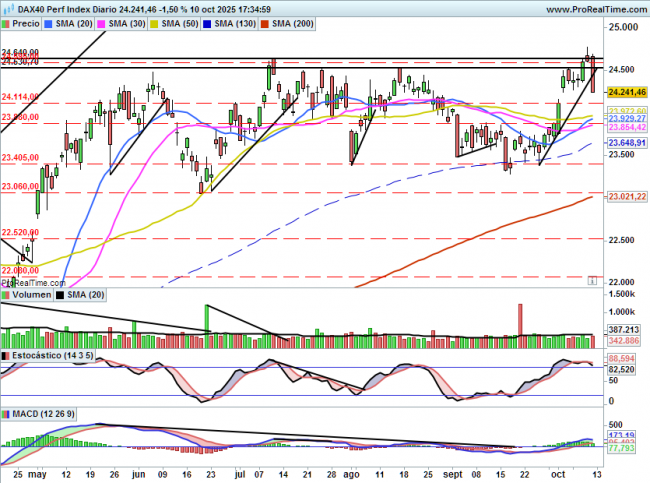Click the www.ProRealTime.com link

pyautogui.click(x=584, y=7)
